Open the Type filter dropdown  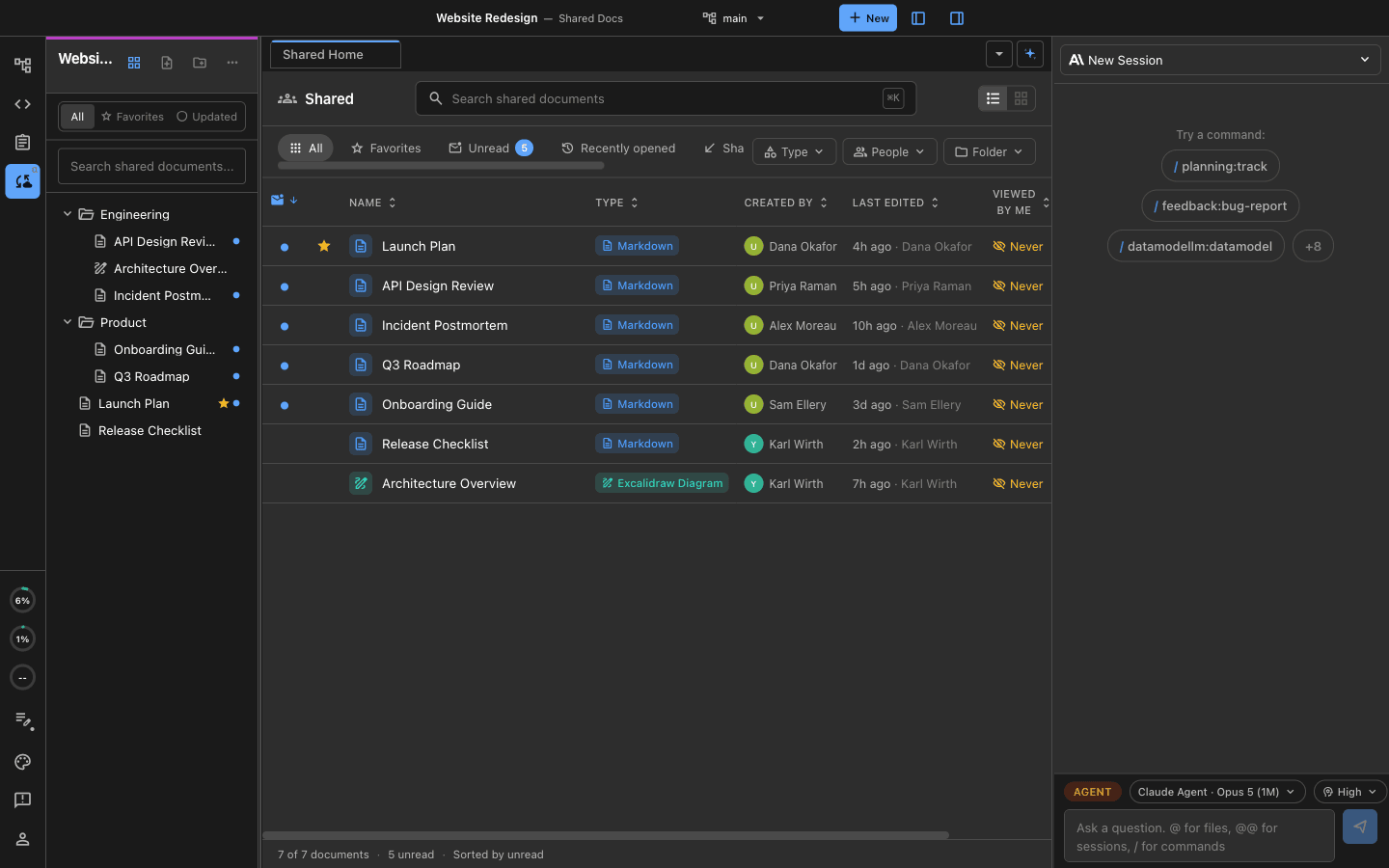pos(794,151)
